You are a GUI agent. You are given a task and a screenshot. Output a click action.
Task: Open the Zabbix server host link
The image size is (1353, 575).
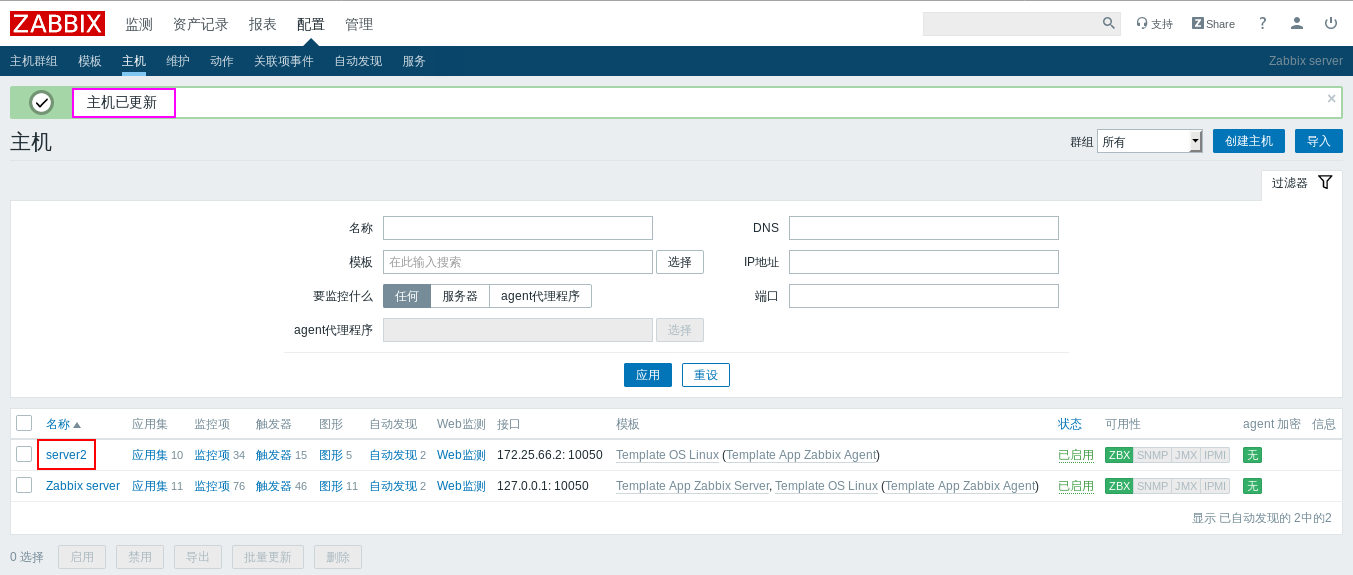click(x=83, y=486)
